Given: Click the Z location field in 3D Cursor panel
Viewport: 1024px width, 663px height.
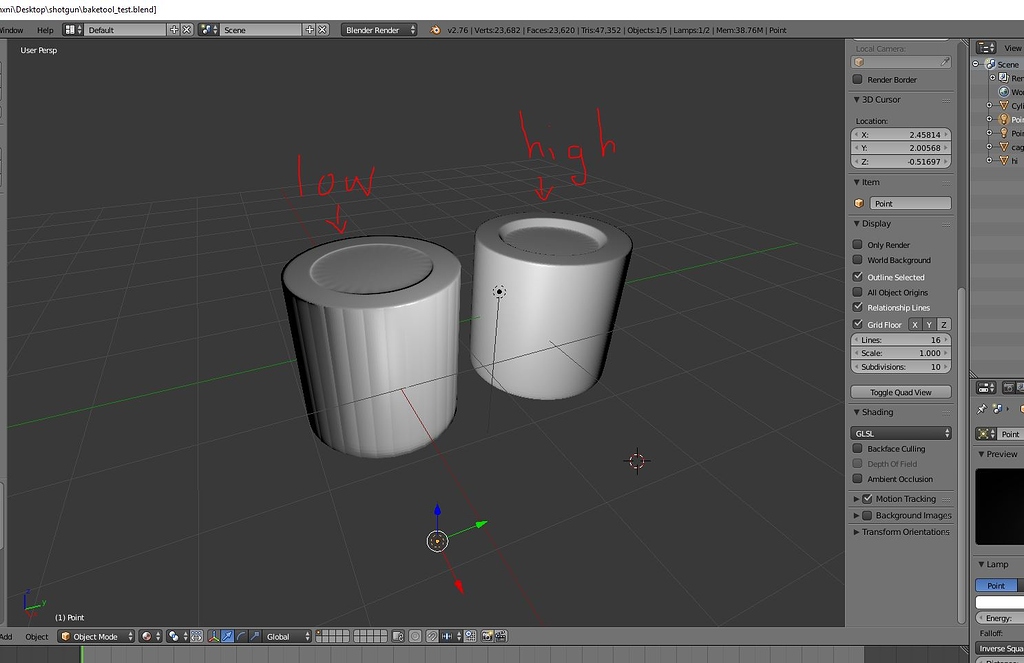Looking at the screenshot, I should click(x=901, y=161).
